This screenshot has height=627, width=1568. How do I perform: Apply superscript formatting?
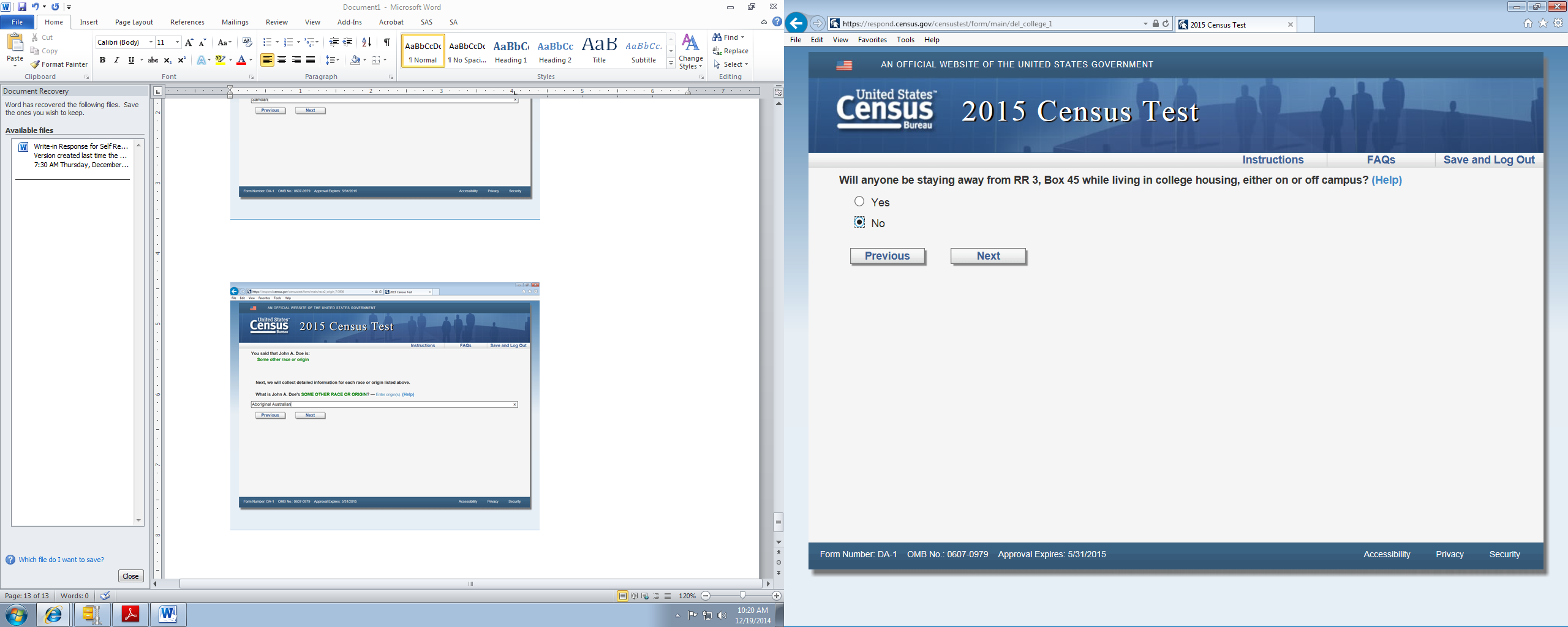pyautogui.click(x=181, y=60)
